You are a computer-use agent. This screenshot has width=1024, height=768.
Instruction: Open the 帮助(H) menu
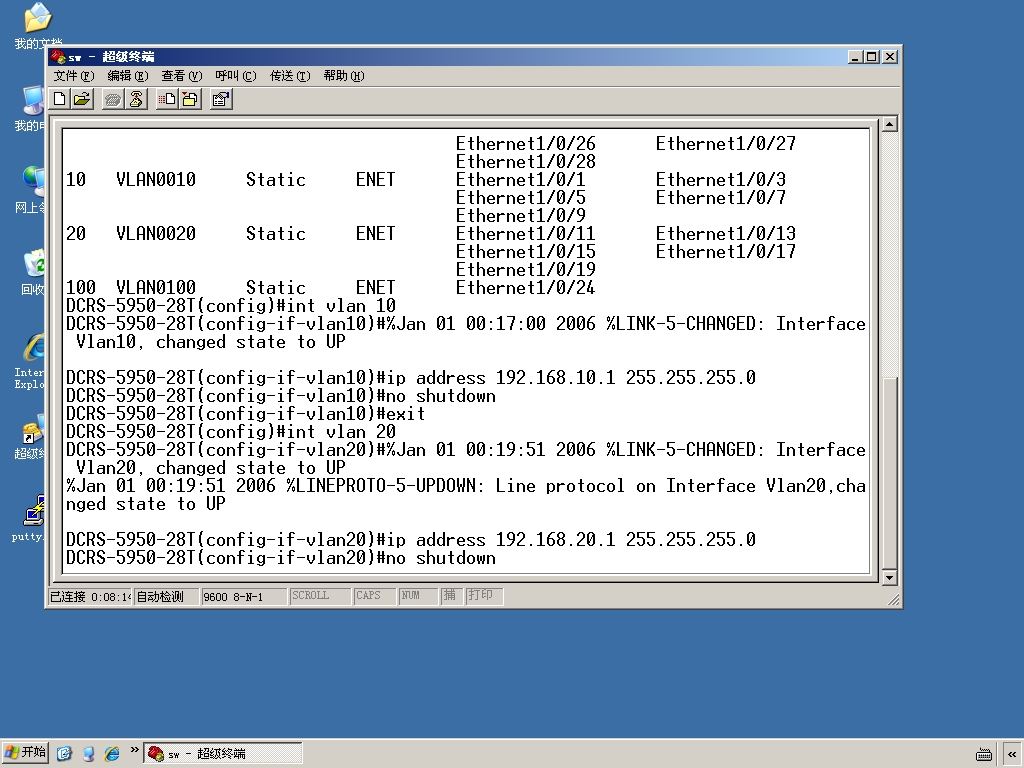tap(344, 76)
